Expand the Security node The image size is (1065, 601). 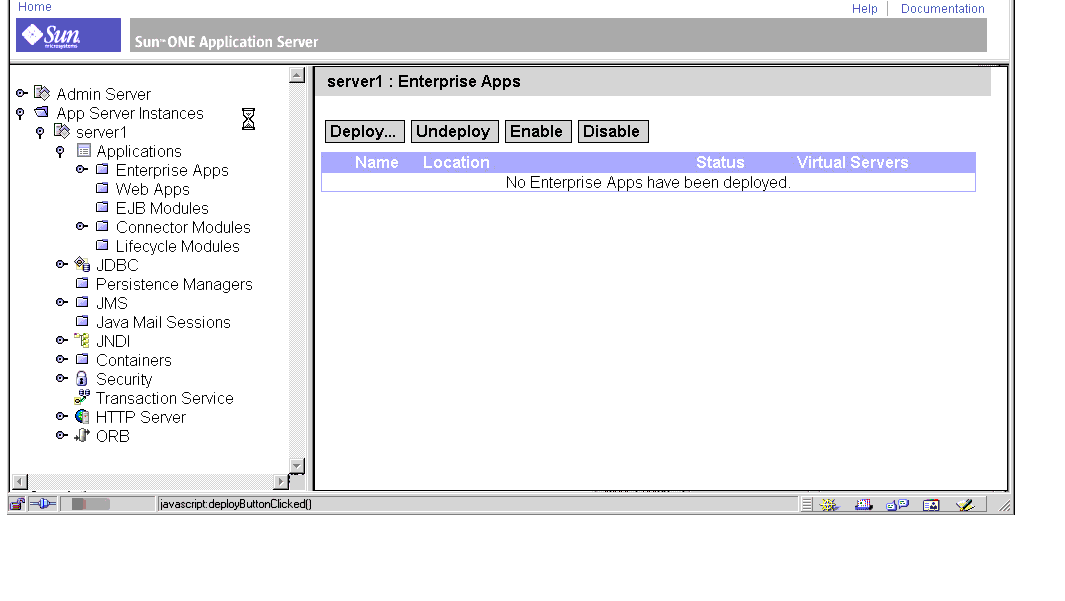click(62, 378)
